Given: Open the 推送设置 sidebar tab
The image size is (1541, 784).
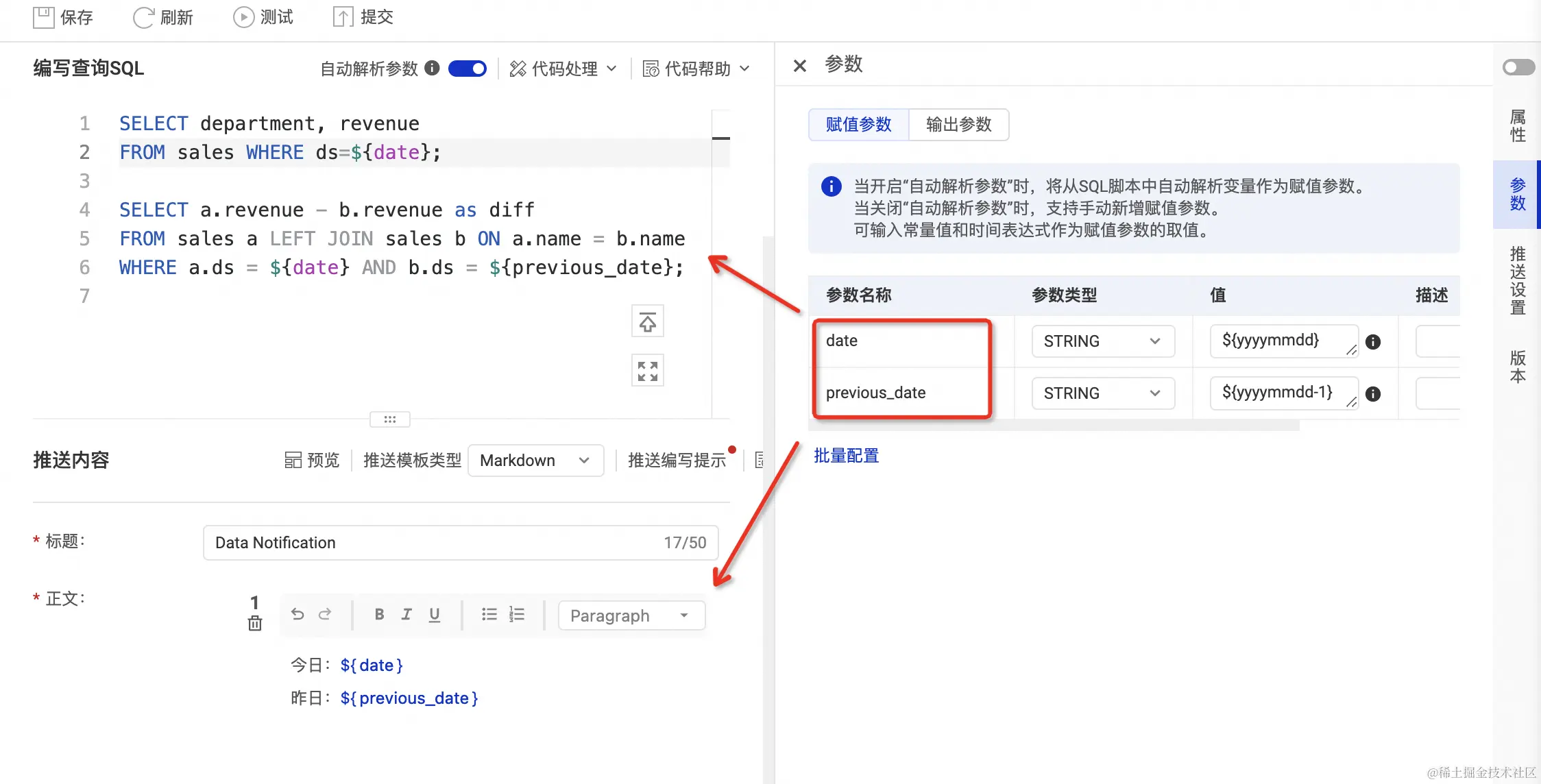Looking at the screenshot, I should (1518, 280).
